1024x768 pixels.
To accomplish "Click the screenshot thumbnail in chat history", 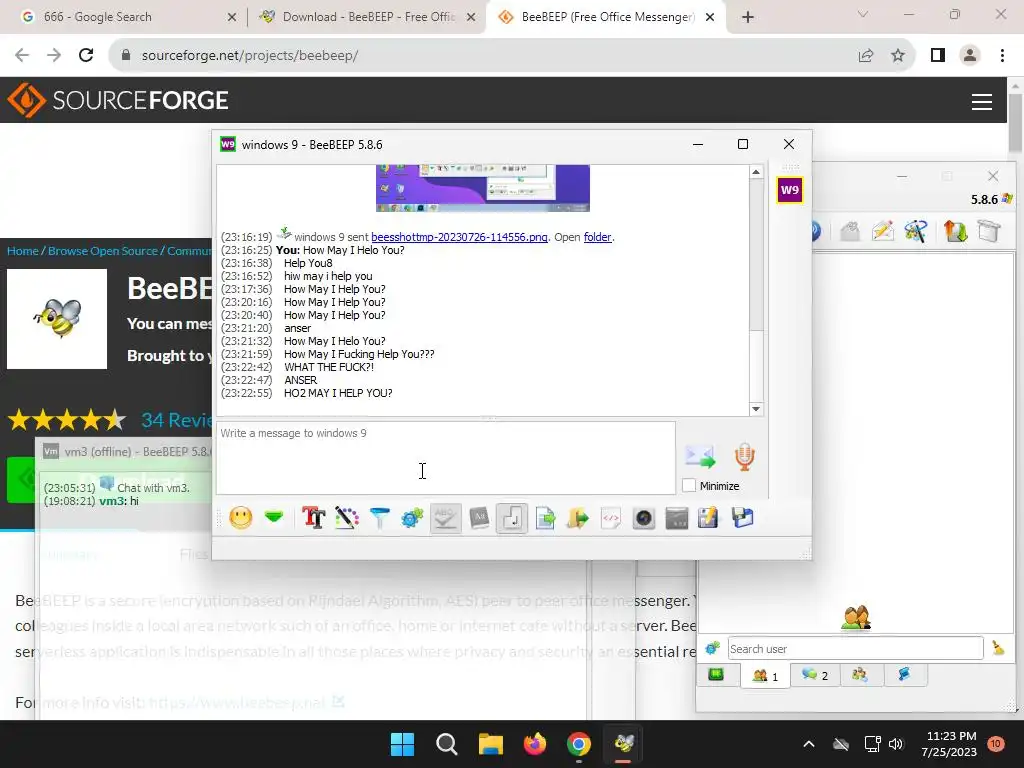I will (483, 188).
